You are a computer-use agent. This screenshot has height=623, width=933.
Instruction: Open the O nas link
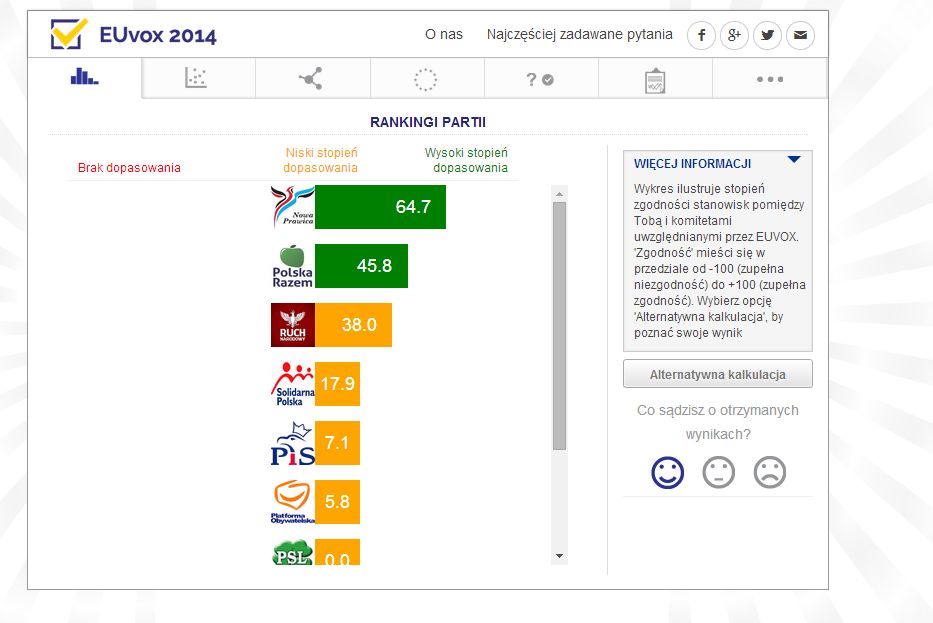point(443,35)
